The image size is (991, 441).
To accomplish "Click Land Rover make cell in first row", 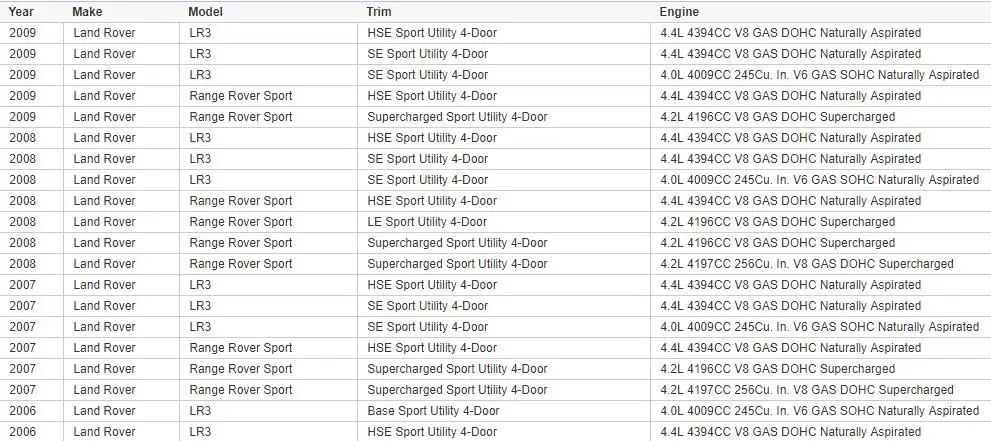I will (x=121, y=33).
